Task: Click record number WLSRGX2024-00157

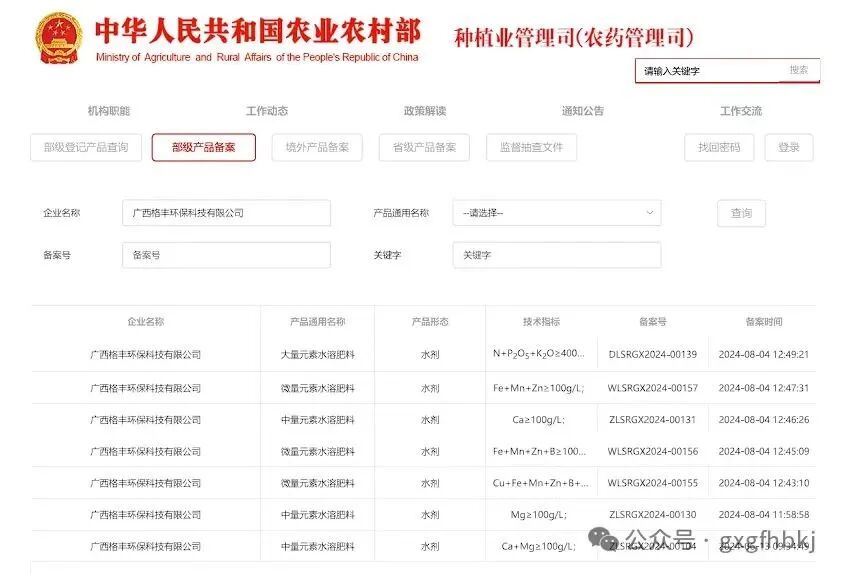Action: (x=652, y=388)
